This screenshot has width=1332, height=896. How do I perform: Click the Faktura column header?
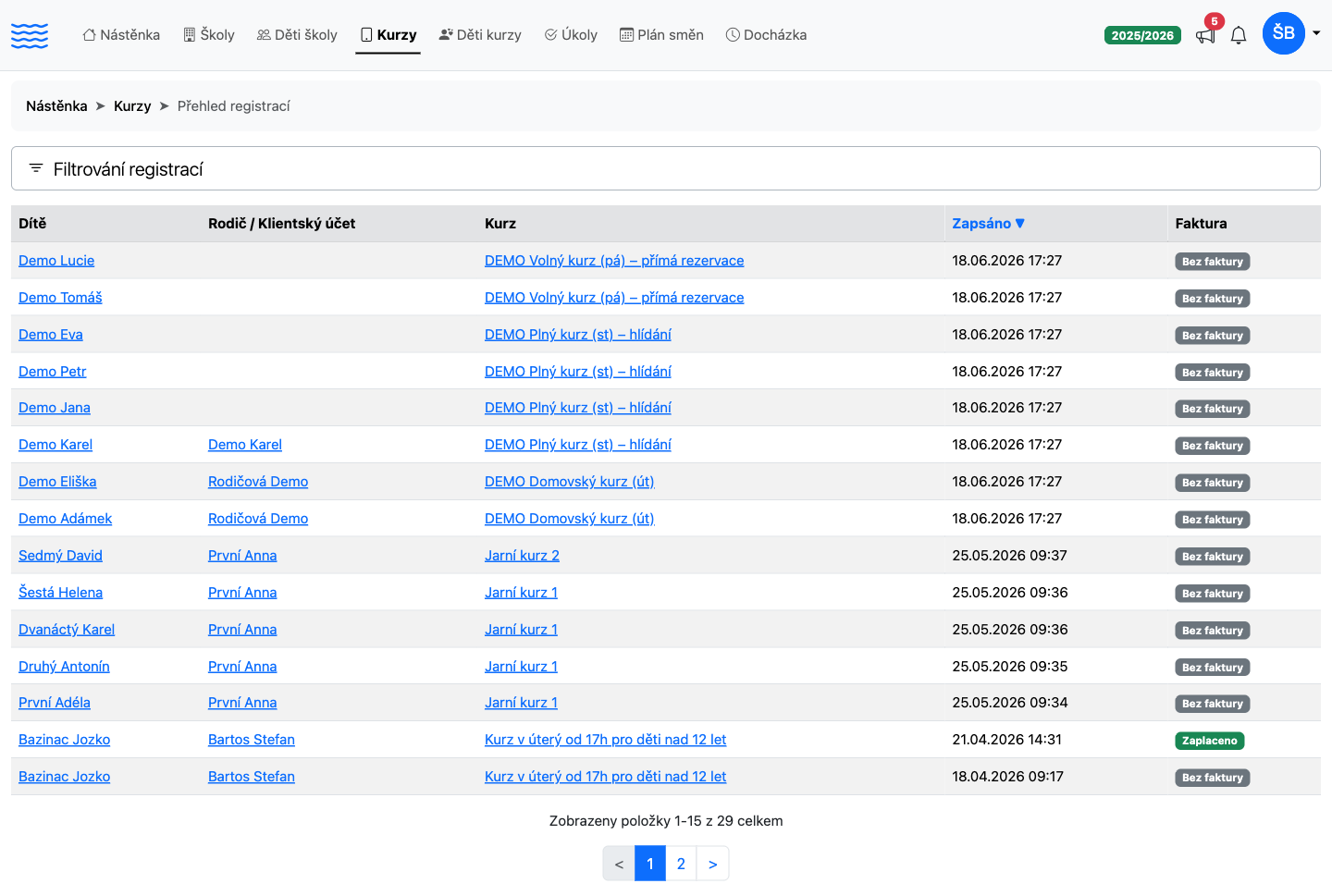(1201, 224)
